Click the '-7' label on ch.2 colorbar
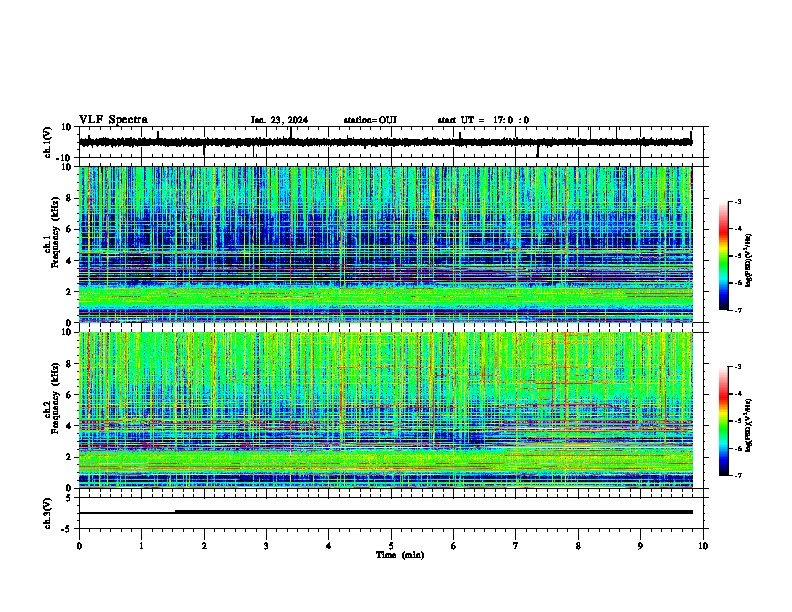The width and height of the screenshot is (792, 612). [737, 476]
